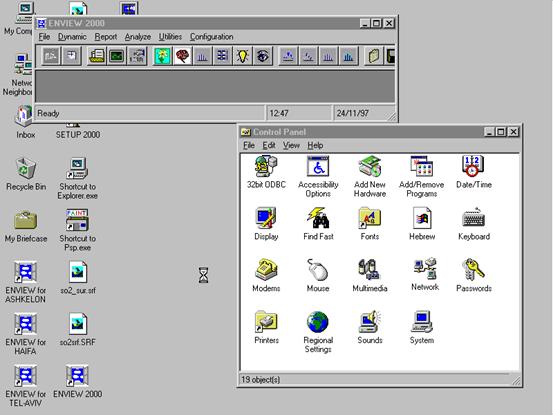Select the My Briefcase desktop icon
Viewport: 553px width, 415px height.
point(26,226)
